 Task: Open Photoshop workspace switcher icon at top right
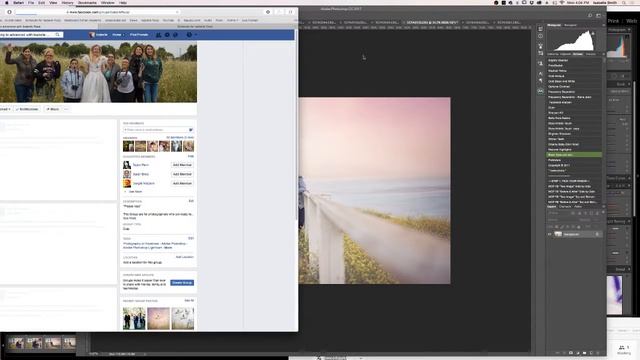pyautogui.click(x=598, y=16)
